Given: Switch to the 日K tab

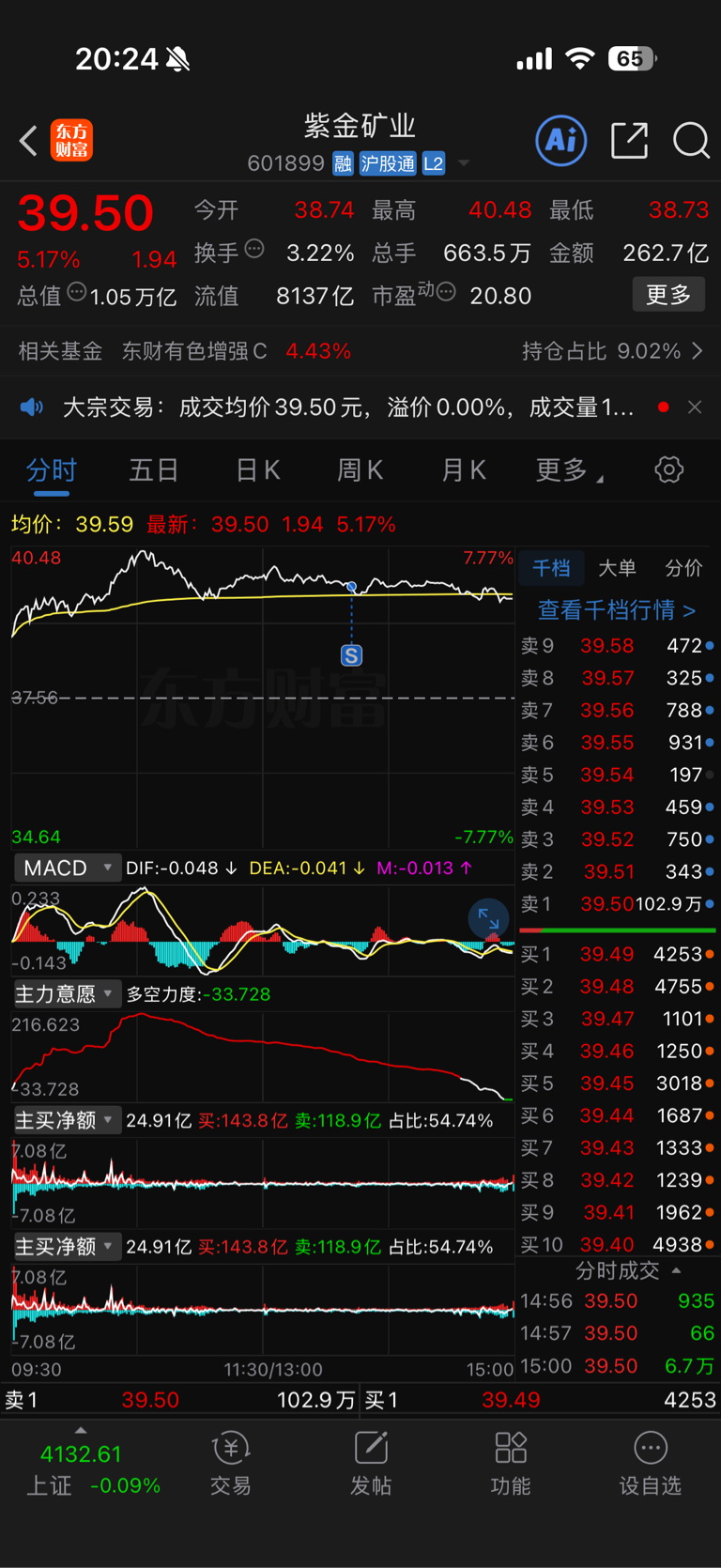Looking at the screenshot, I should tap(257, 469).
